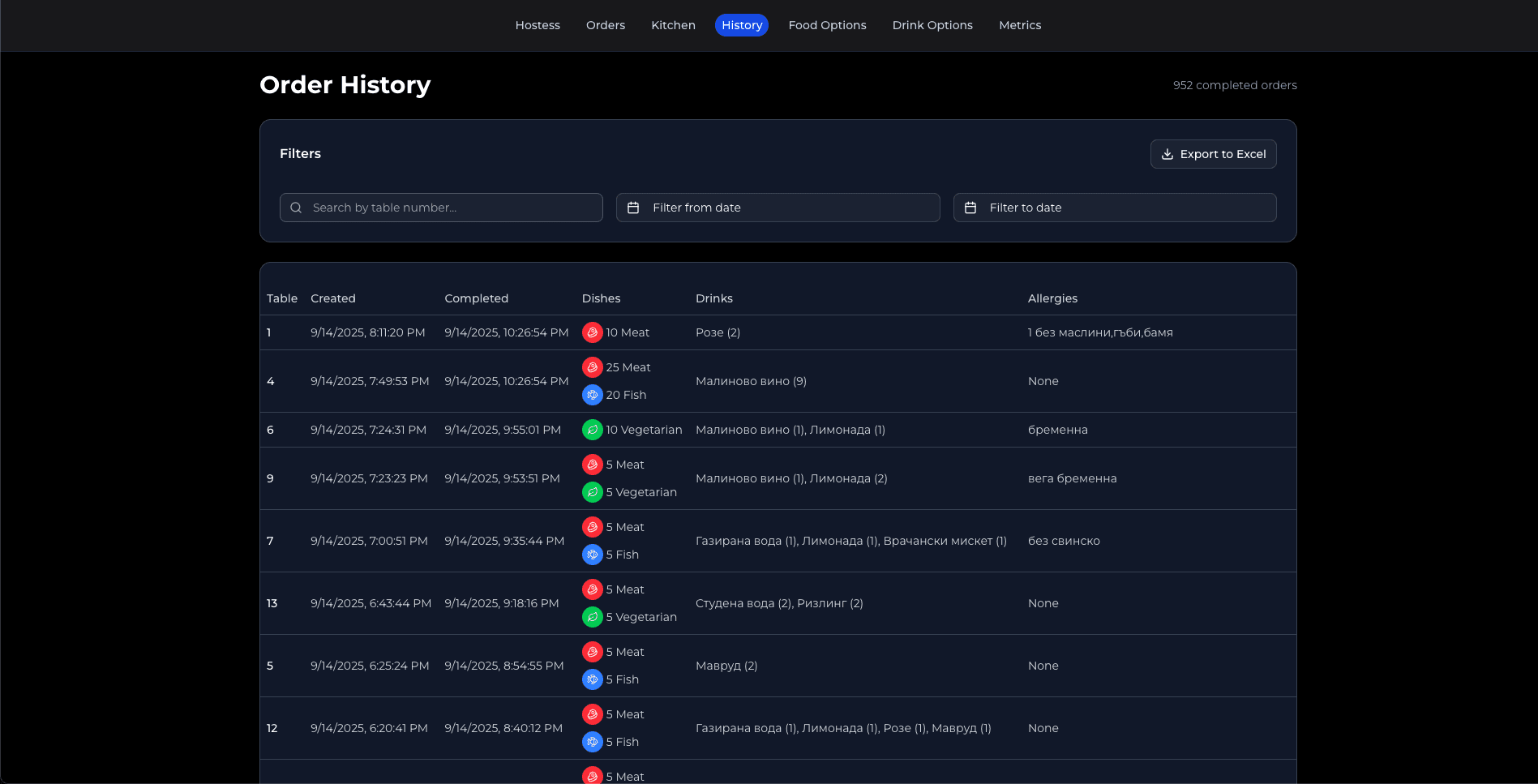Click the vegetarian icon in table 9 row
The width and height of the screenshot is (1538, 784).
(x=593, y=492)
